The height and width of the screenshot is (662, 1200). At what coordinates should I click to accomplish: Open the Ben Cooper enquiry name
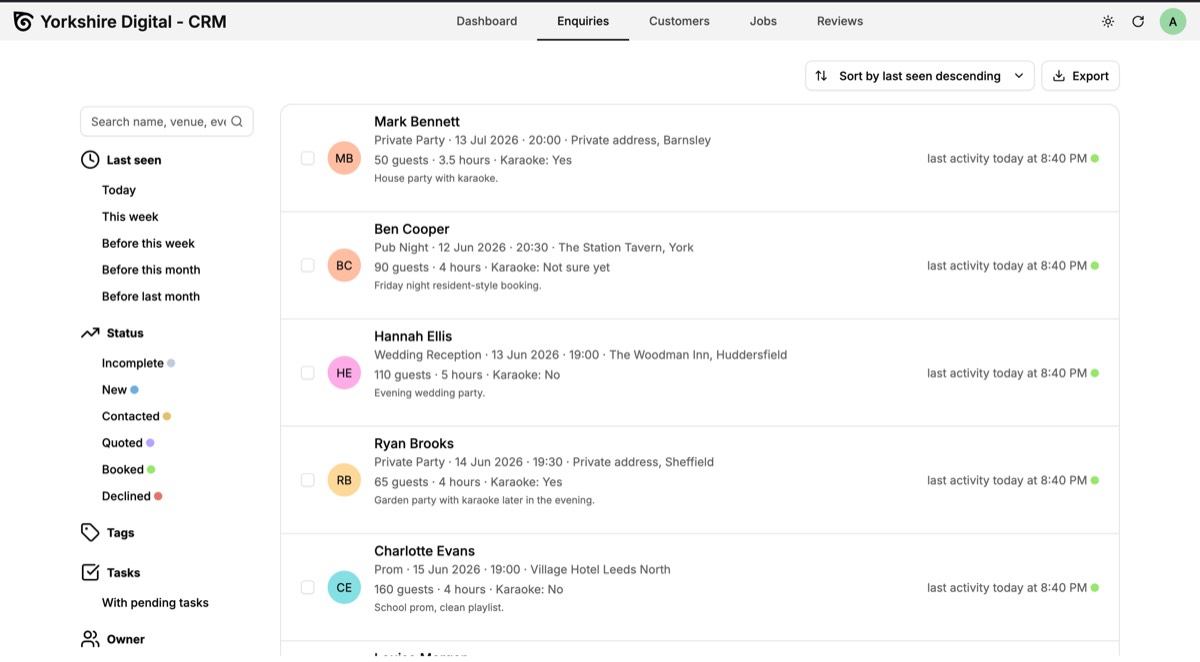pos(412,229)
